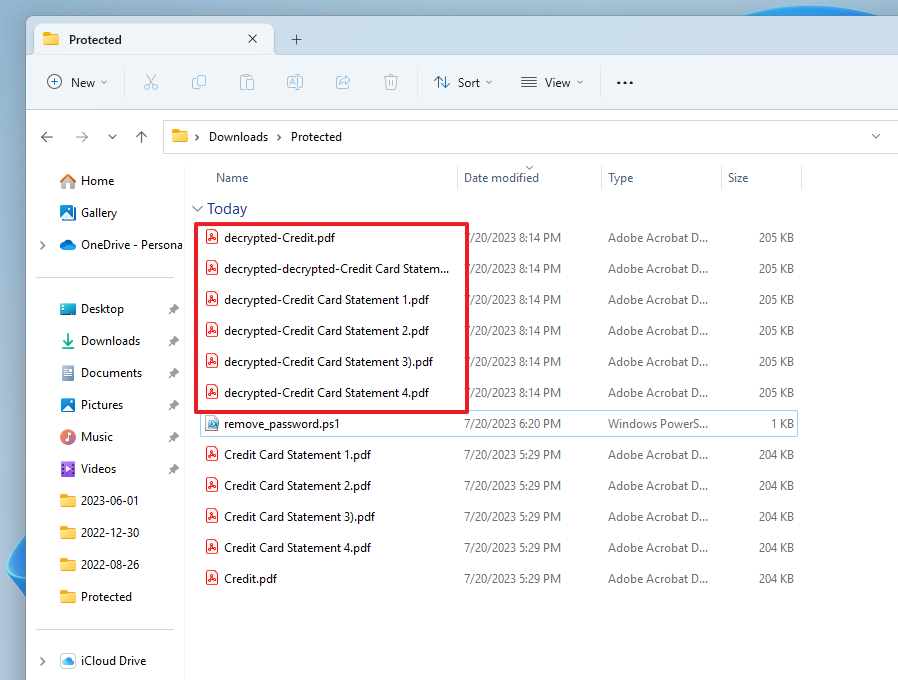Open the 2022-12-30 folder in sidebar
The image size is (898, 680).
(100, 533)
